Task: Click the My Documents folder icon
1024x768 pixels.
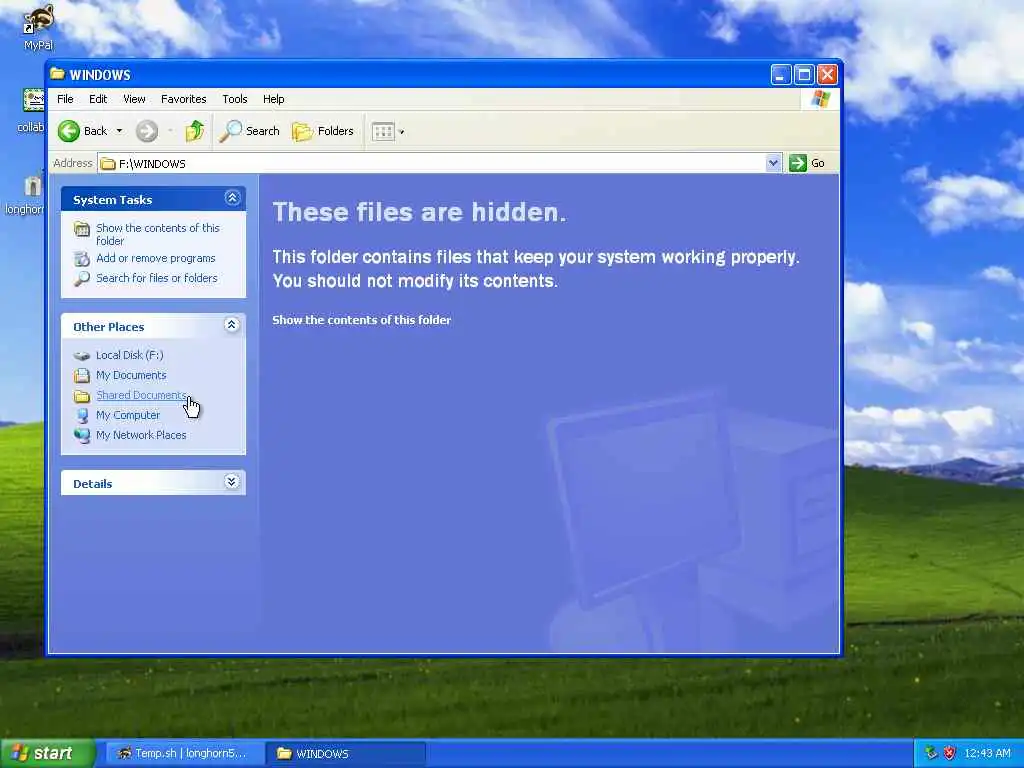Action: click(x=82, y=376)
